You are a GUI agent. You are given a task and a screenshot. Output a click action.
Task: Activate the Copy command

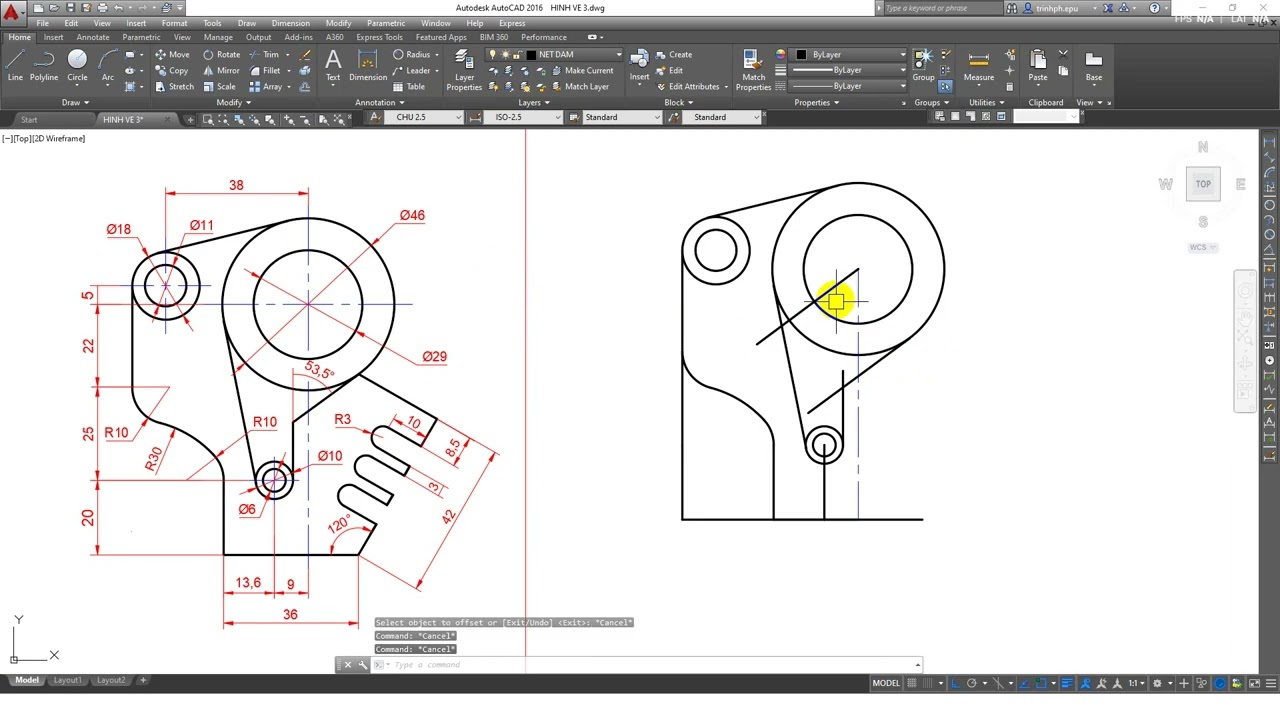[x=172, y=71]
